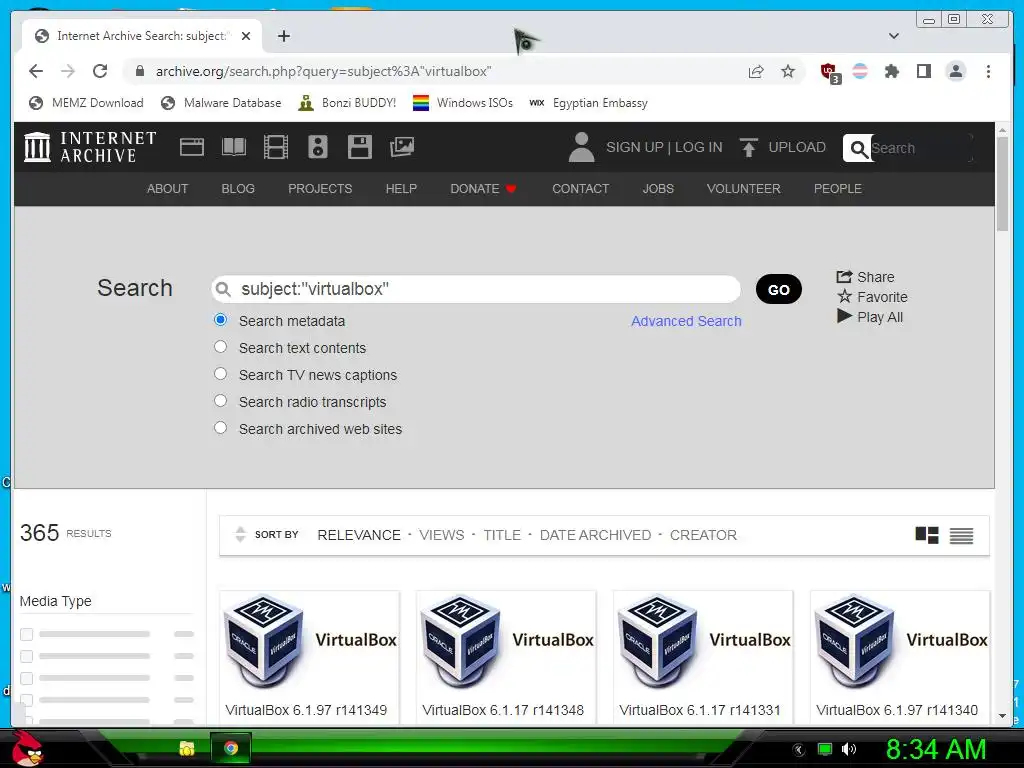1024x768 pixels.
Task: Click the share page icon in the address bar
Action: coord(756,71)
